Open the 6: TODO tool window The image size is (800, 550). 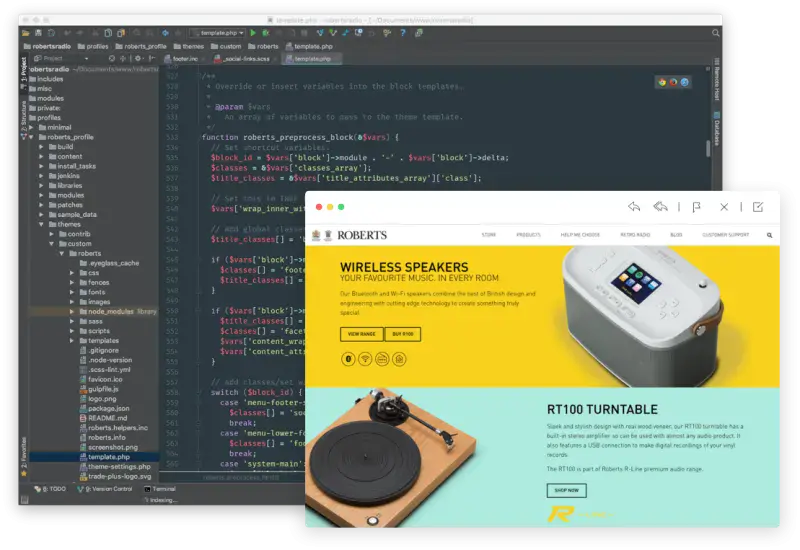50,489
